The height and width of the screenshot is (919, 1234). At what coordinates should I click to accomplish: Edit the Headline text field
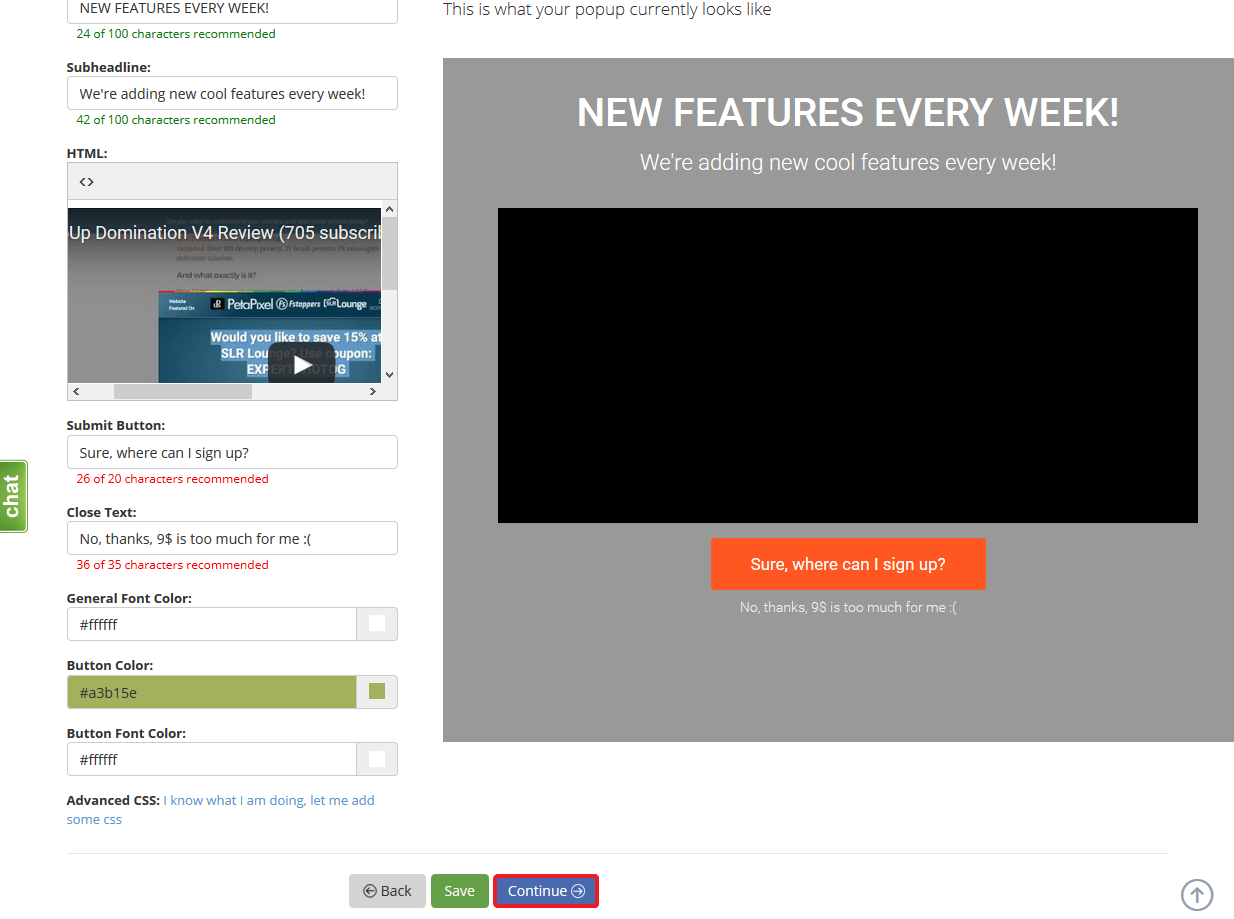click(x=232, y=10)
